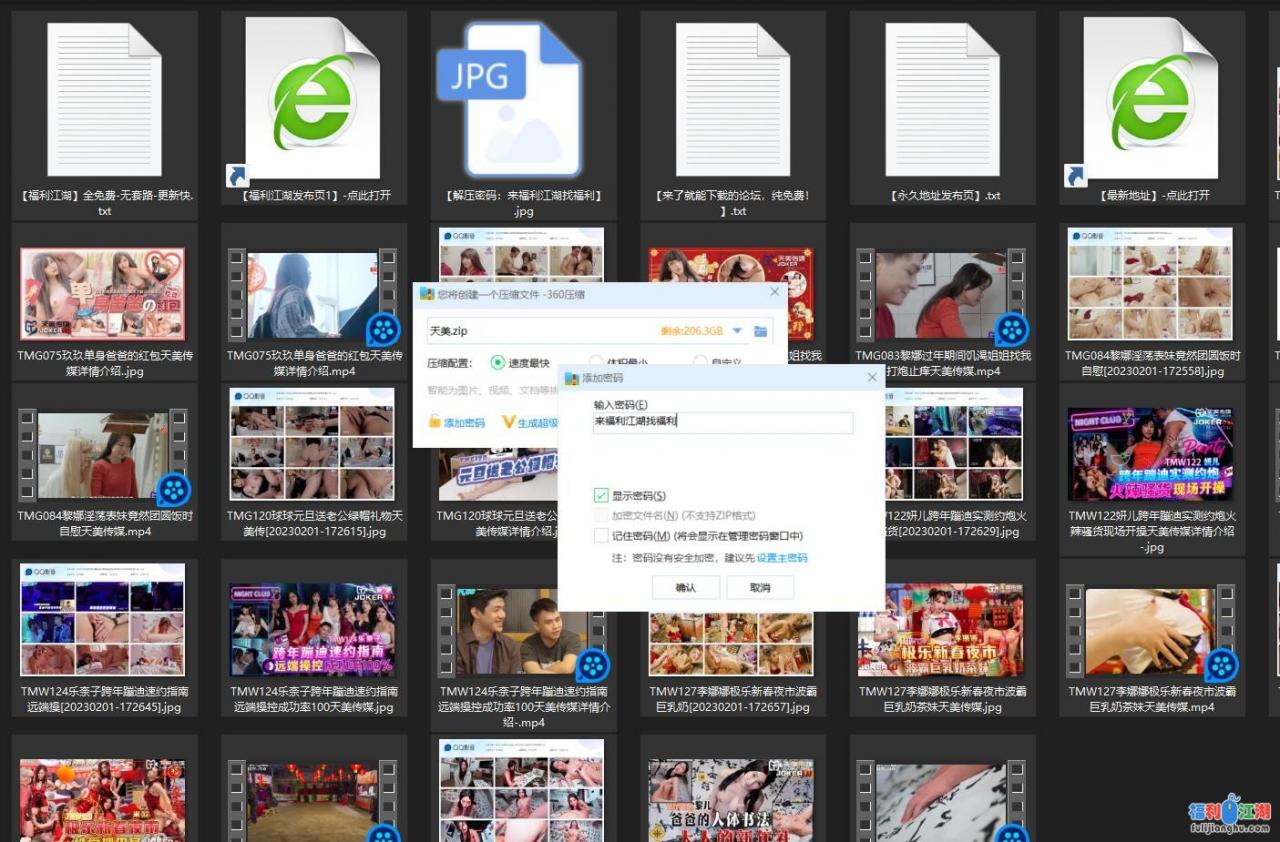Click the txt document icon of 永久地址发布页
The height and width of the screenshot is (842, 1280).
click(x=940, y=95)
